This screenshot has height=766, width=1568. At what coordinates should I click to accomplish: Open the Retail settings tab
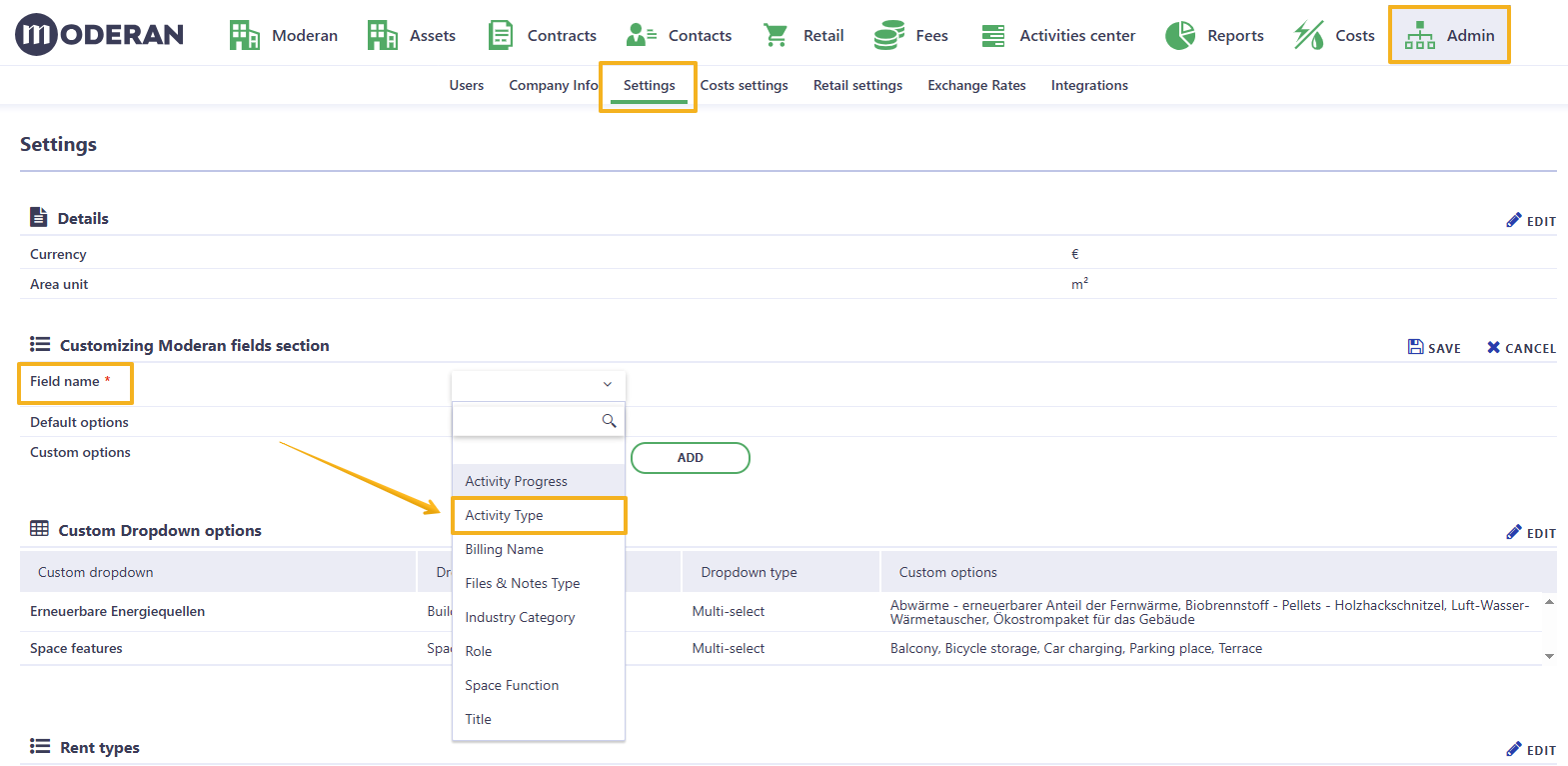click(x=857, y=85)
